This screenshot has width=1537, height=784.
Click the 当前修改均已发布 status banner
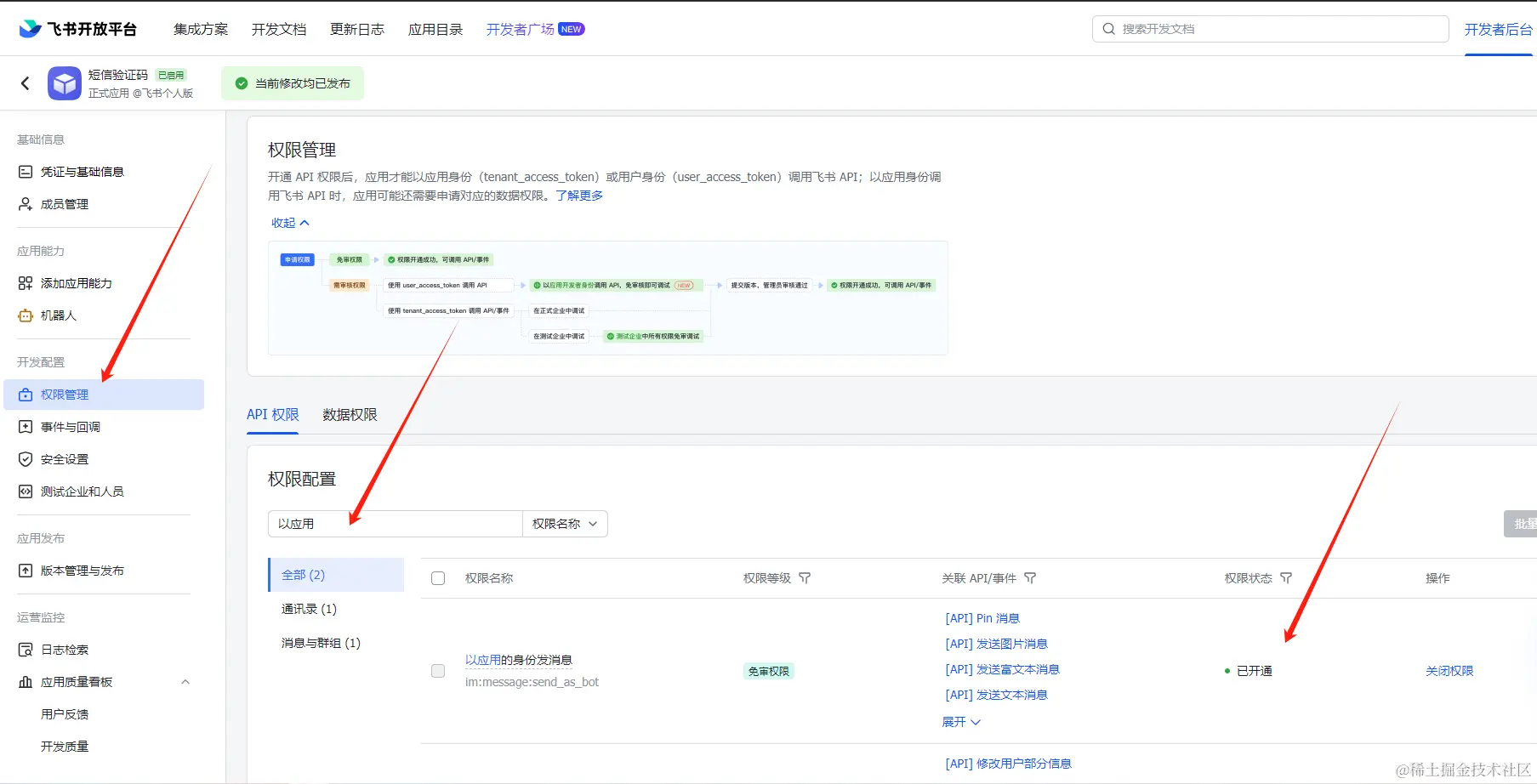click(x=293, y=83)
